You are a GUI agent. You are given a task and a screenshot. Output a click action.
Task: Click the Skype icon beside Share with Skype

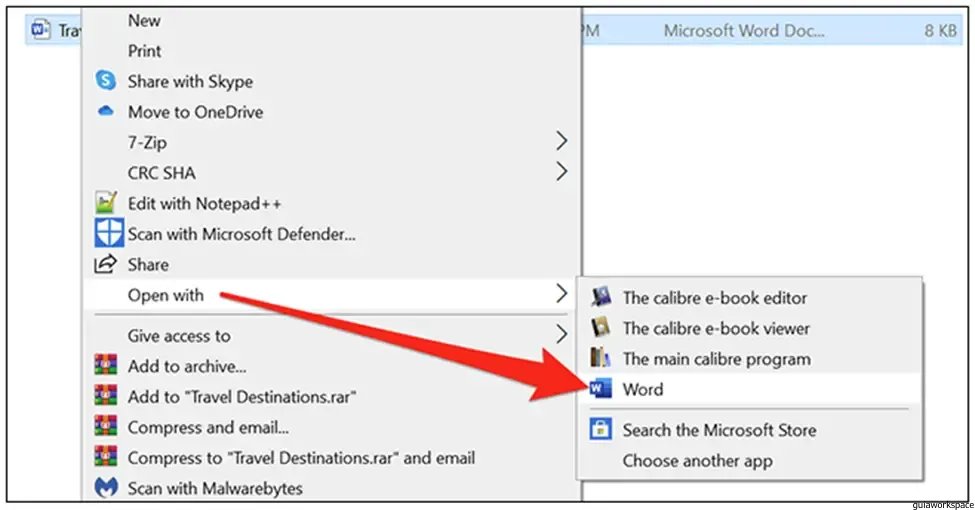point(106,81)
